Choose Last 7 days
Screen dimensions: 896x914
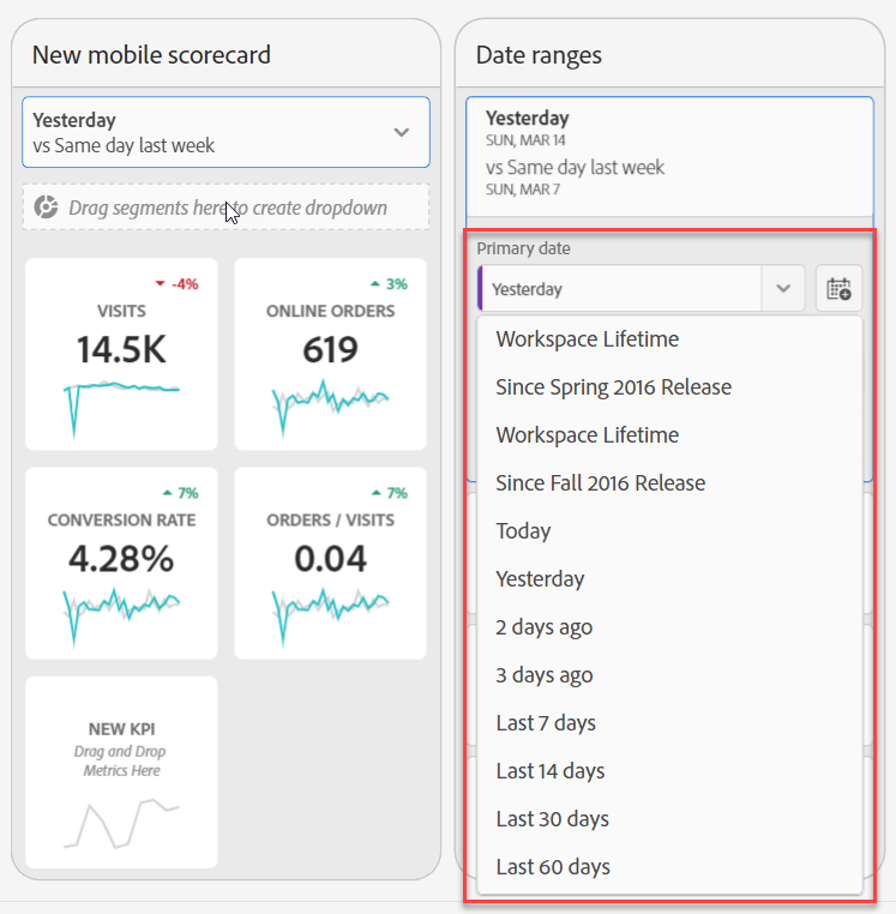[x=669, y=723]
